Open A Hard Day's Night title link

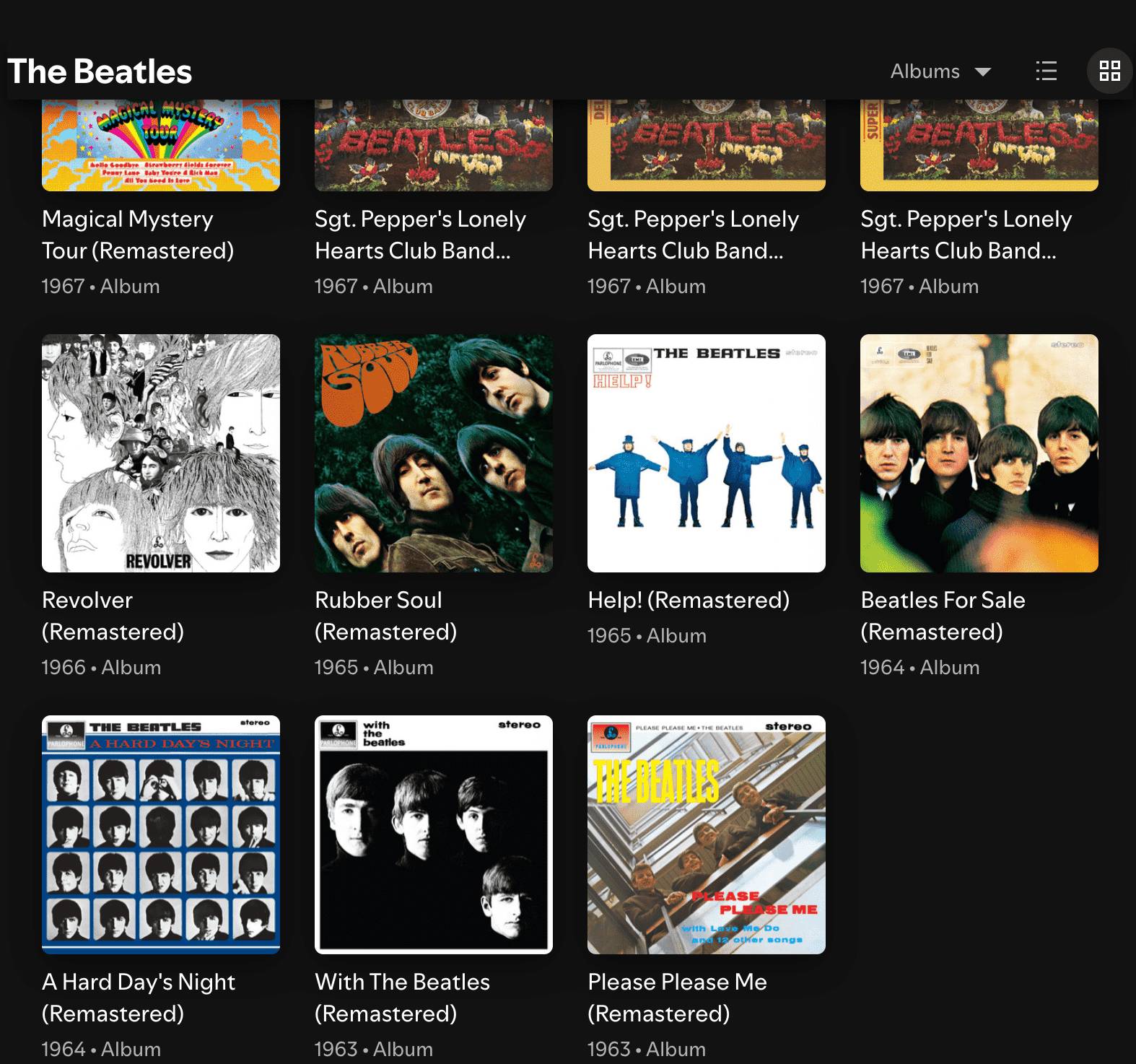[x=139, y=998]
